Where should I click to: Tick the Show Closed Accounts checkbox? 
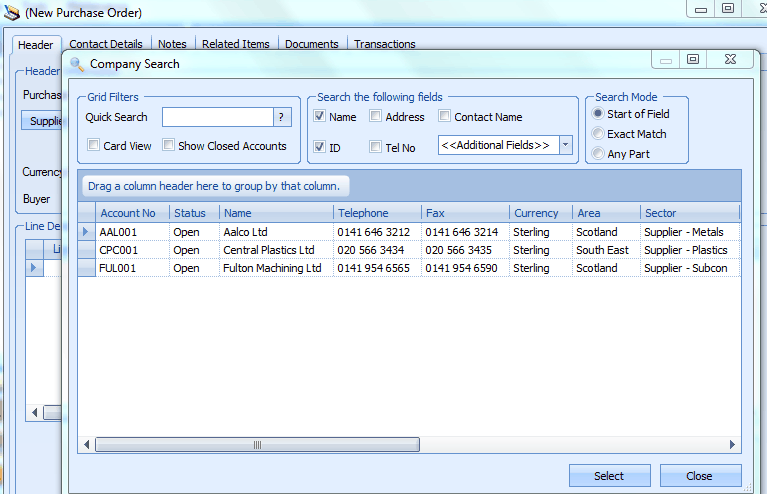pyautogui.click(x=169, y=146)
